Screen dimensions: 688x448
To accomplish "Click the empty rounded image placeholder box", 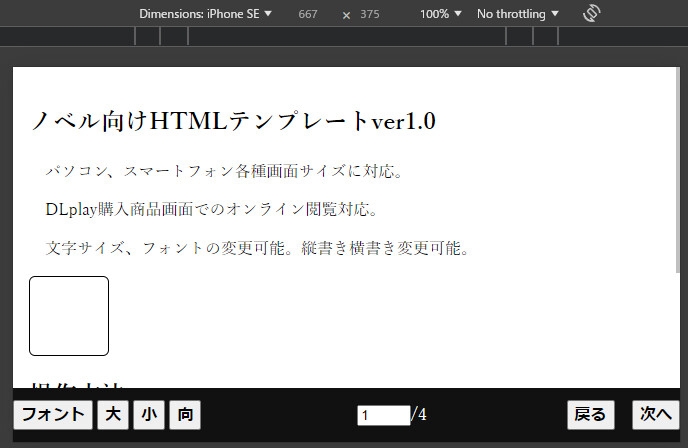I will point(69,316).
